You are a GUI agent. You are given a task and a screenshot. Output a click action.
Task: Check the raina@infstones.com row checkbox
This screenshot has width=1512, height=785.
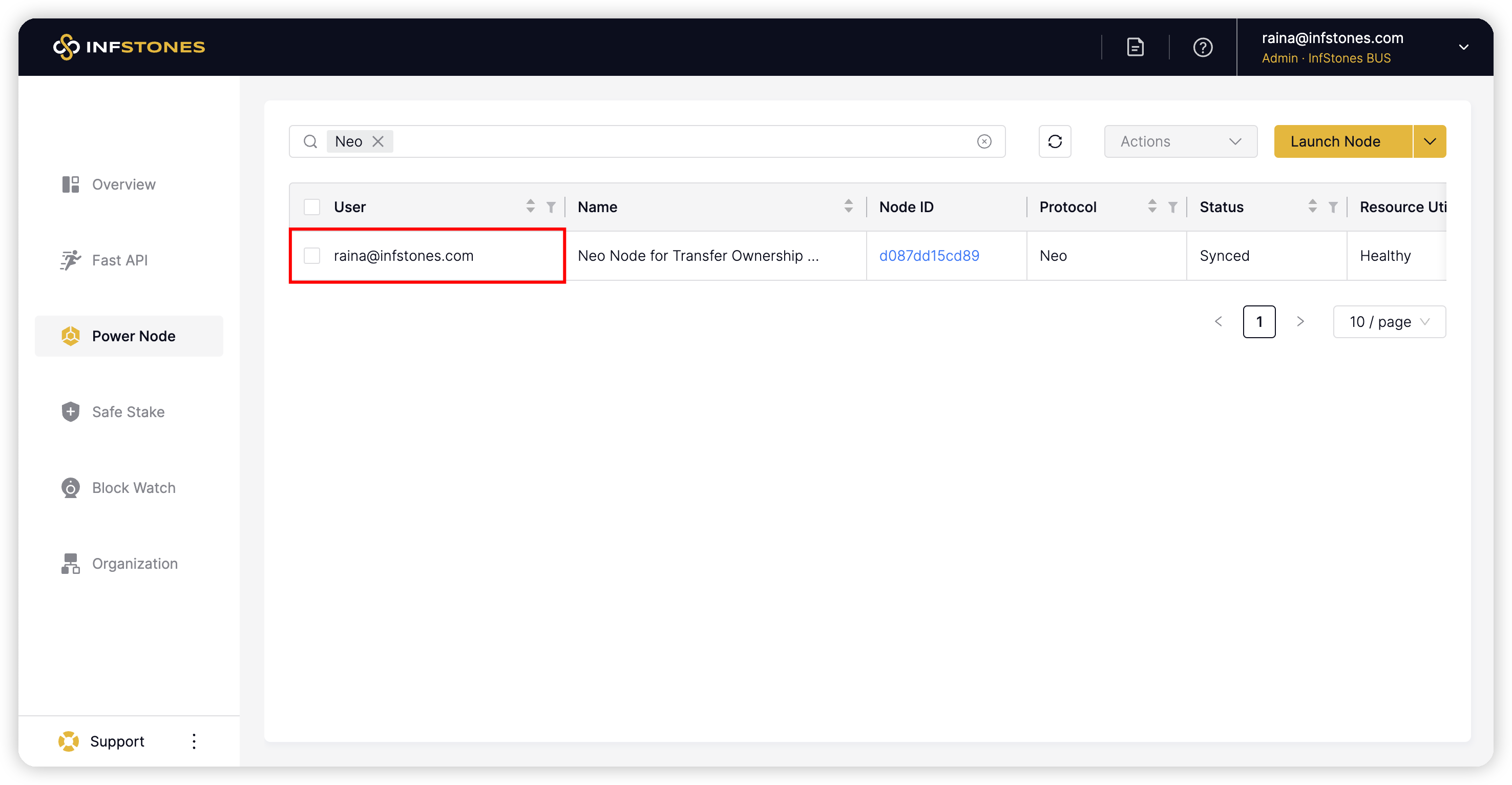click(x=312, y=255)
